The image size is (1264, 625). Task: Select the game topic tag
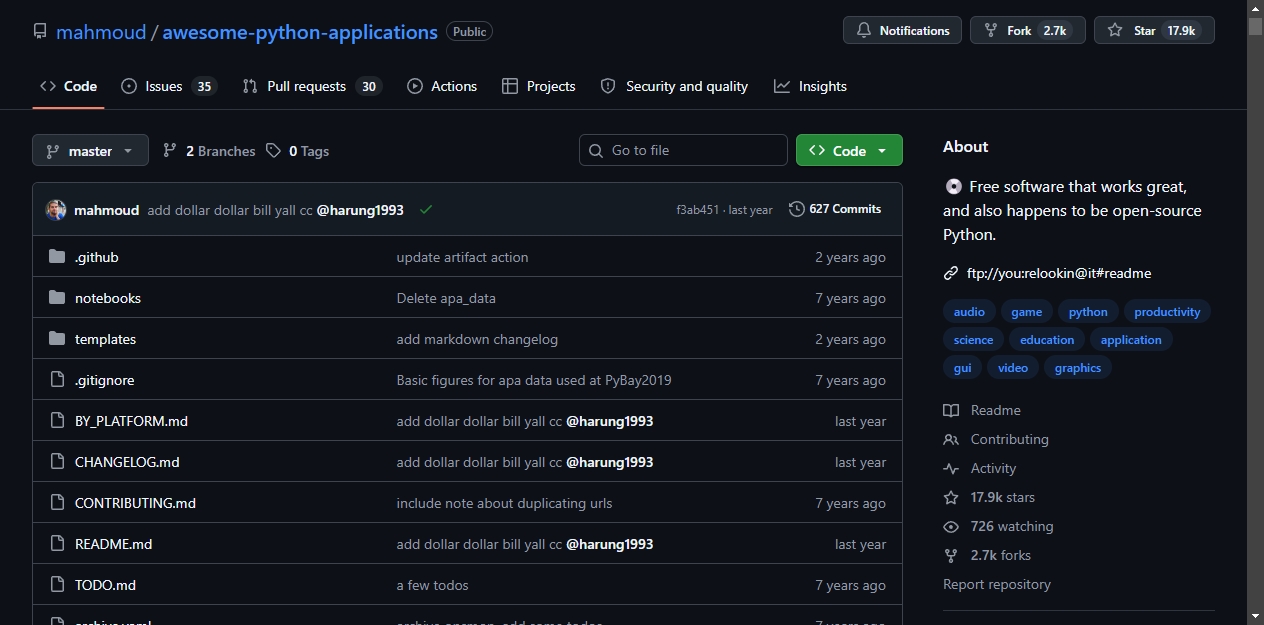click(x=1026, y=312)
